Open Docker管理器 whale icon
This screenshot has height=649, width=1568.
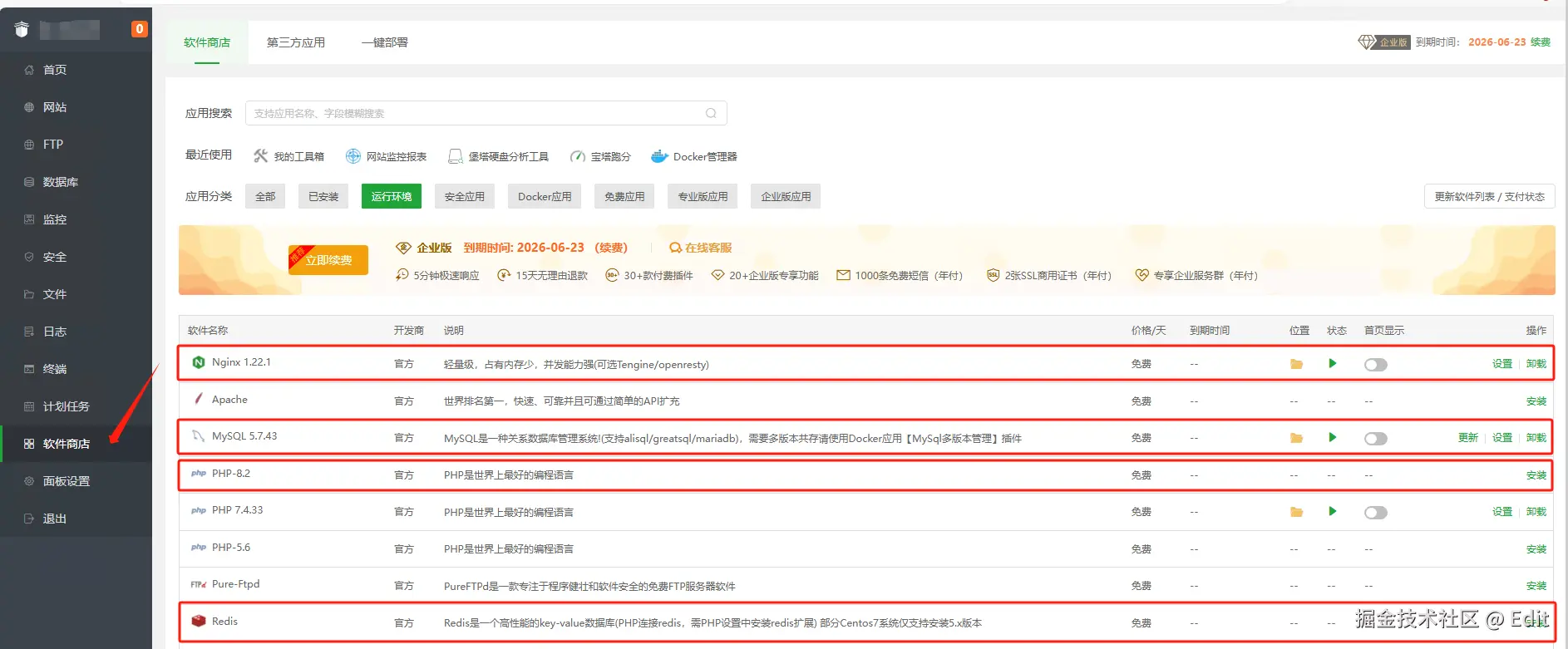click(659, 156)
